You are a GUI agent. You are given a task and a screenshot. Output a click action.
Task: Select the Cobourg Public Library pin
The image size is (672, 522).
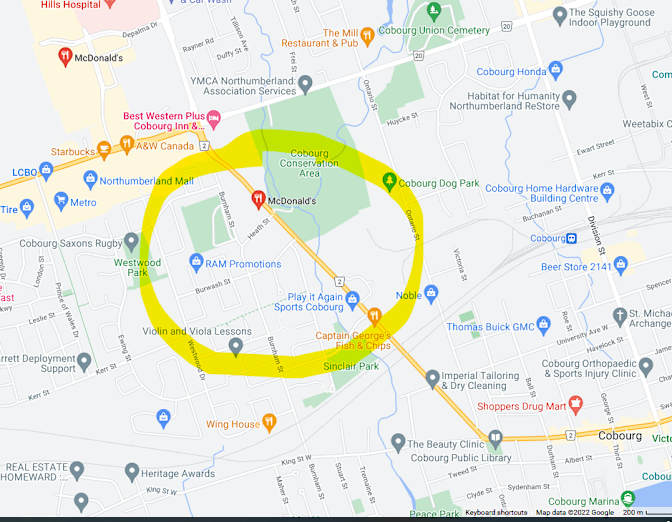(x=495, y=438)
